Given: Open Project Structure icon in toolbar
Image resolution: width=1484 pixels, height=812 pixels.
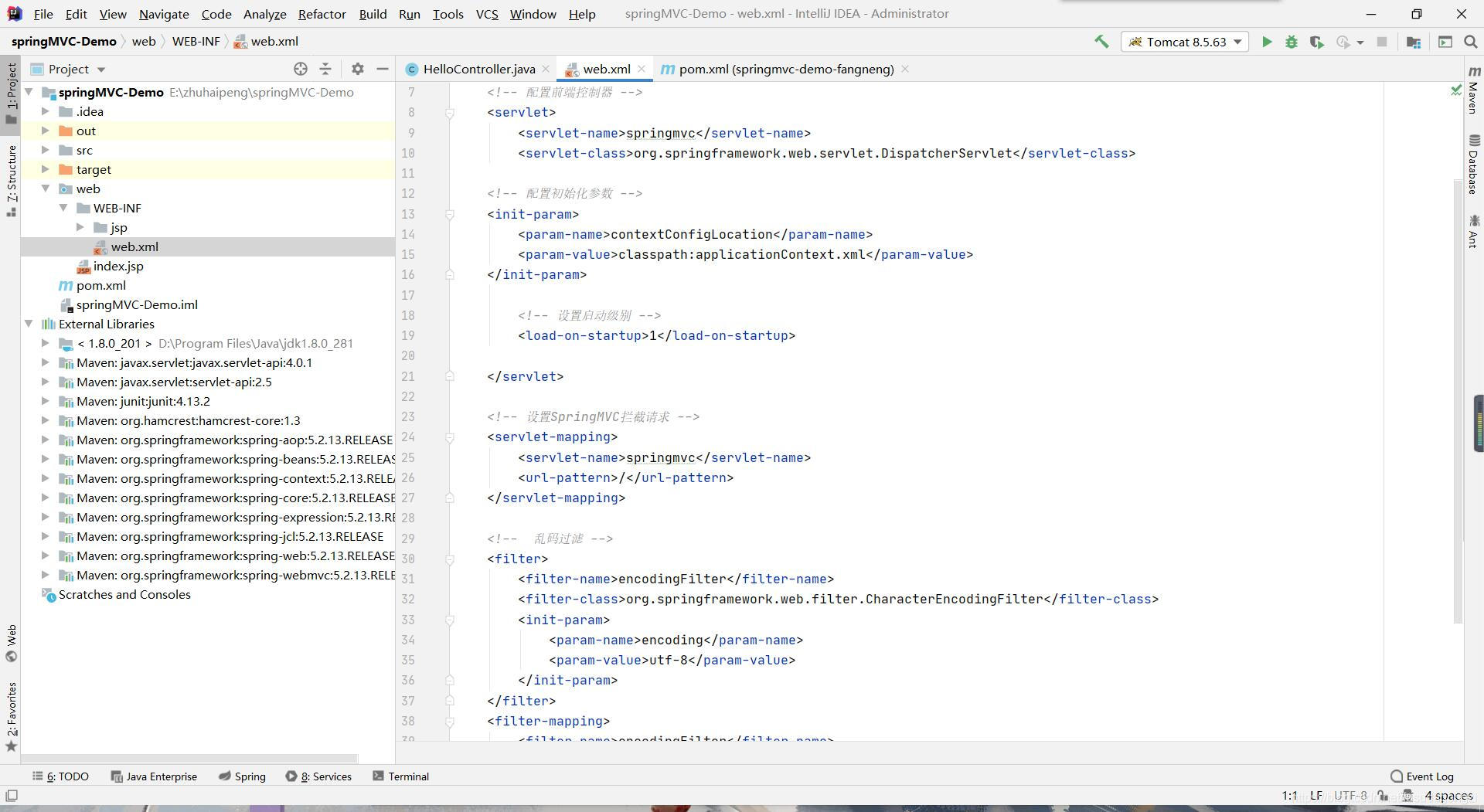Looking at the screenshot, I should click(x=1414, y=42).
